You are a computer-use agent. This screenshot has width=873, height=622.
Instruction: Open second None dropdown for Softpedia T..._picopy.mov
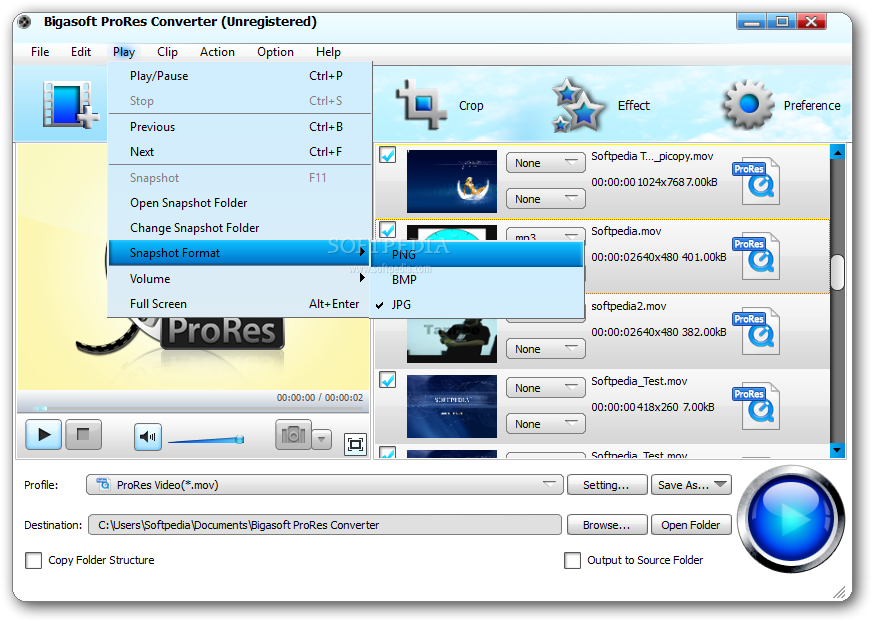[546, 199]
